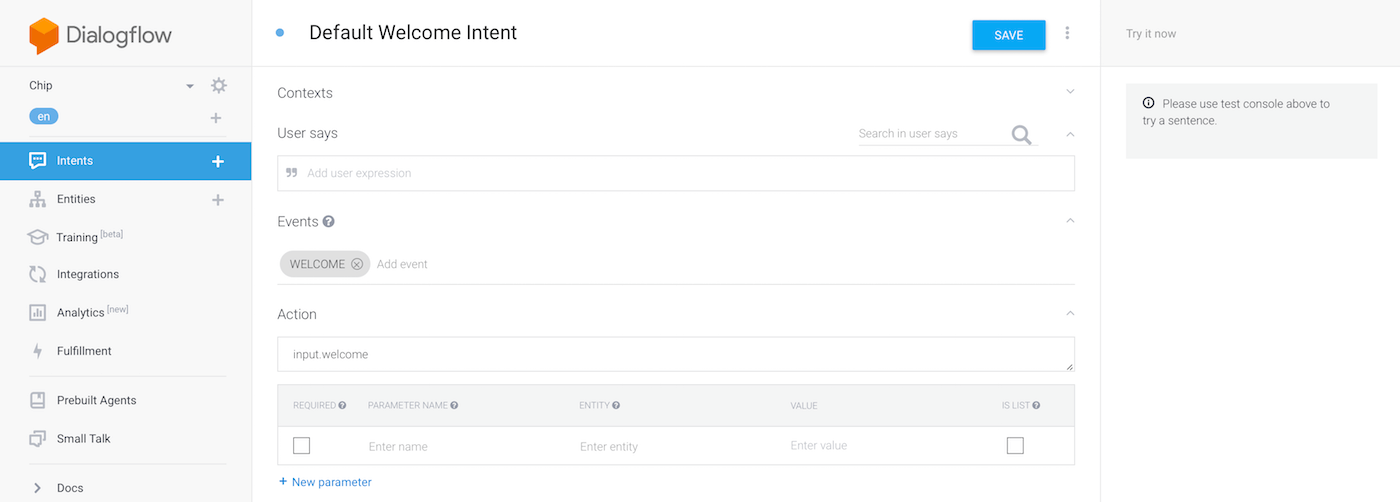Add a language with plus beside en
This screenshot has height=502, width=1400.
(215, 118)
